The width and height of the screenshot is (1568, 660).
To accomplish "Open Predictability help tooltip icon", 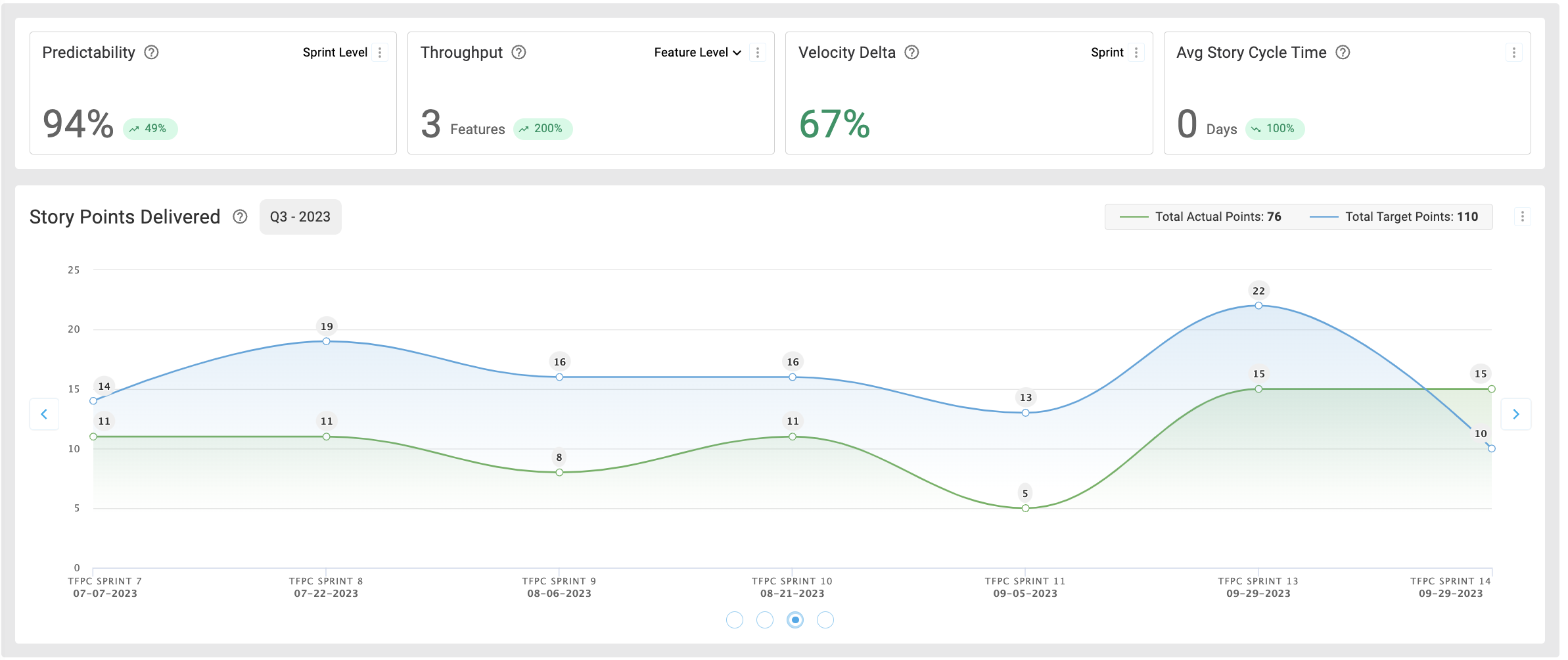I will [151, 53].
